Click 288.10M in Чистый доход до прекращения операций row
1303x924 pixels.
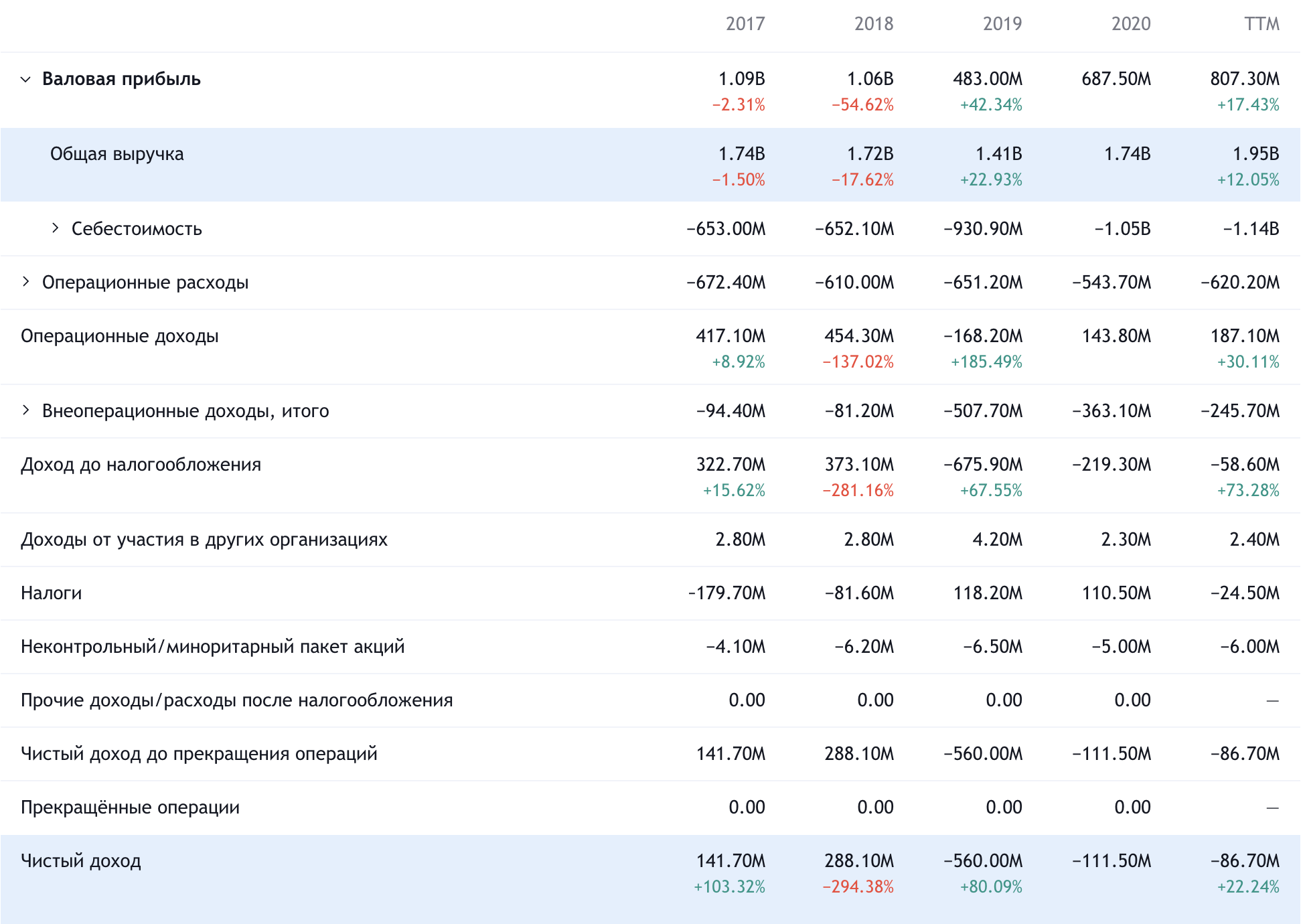(859, 754)
